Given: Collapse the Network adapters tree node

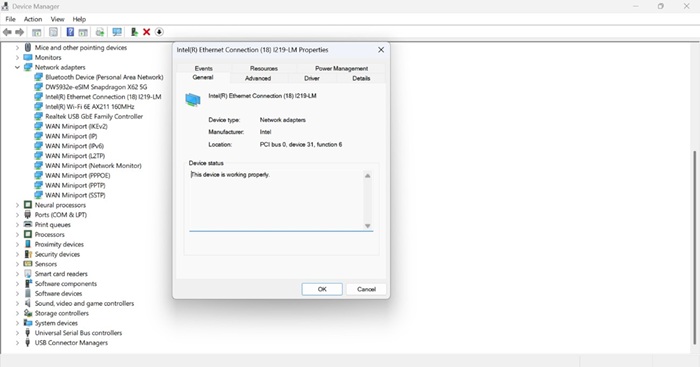Looking at the screenshot, I should click(17, 67).
